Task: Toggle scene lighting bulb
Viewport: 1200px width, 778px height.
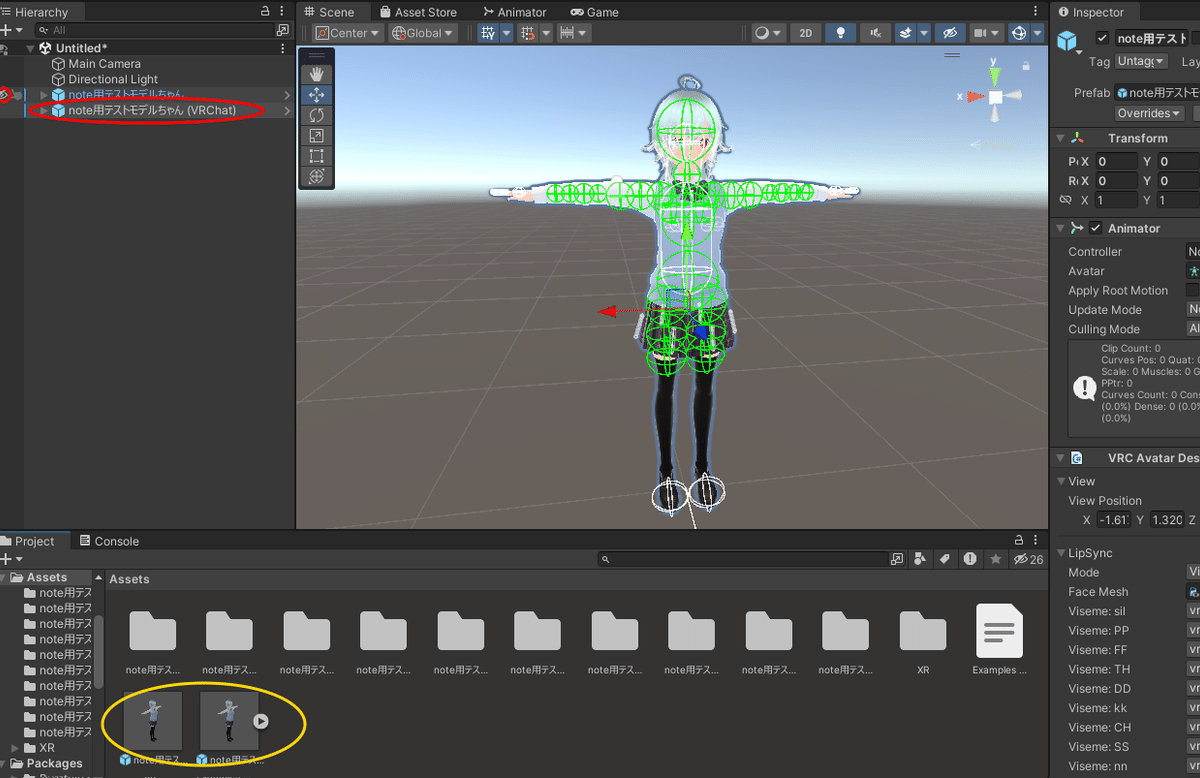Action: (841, 33)
